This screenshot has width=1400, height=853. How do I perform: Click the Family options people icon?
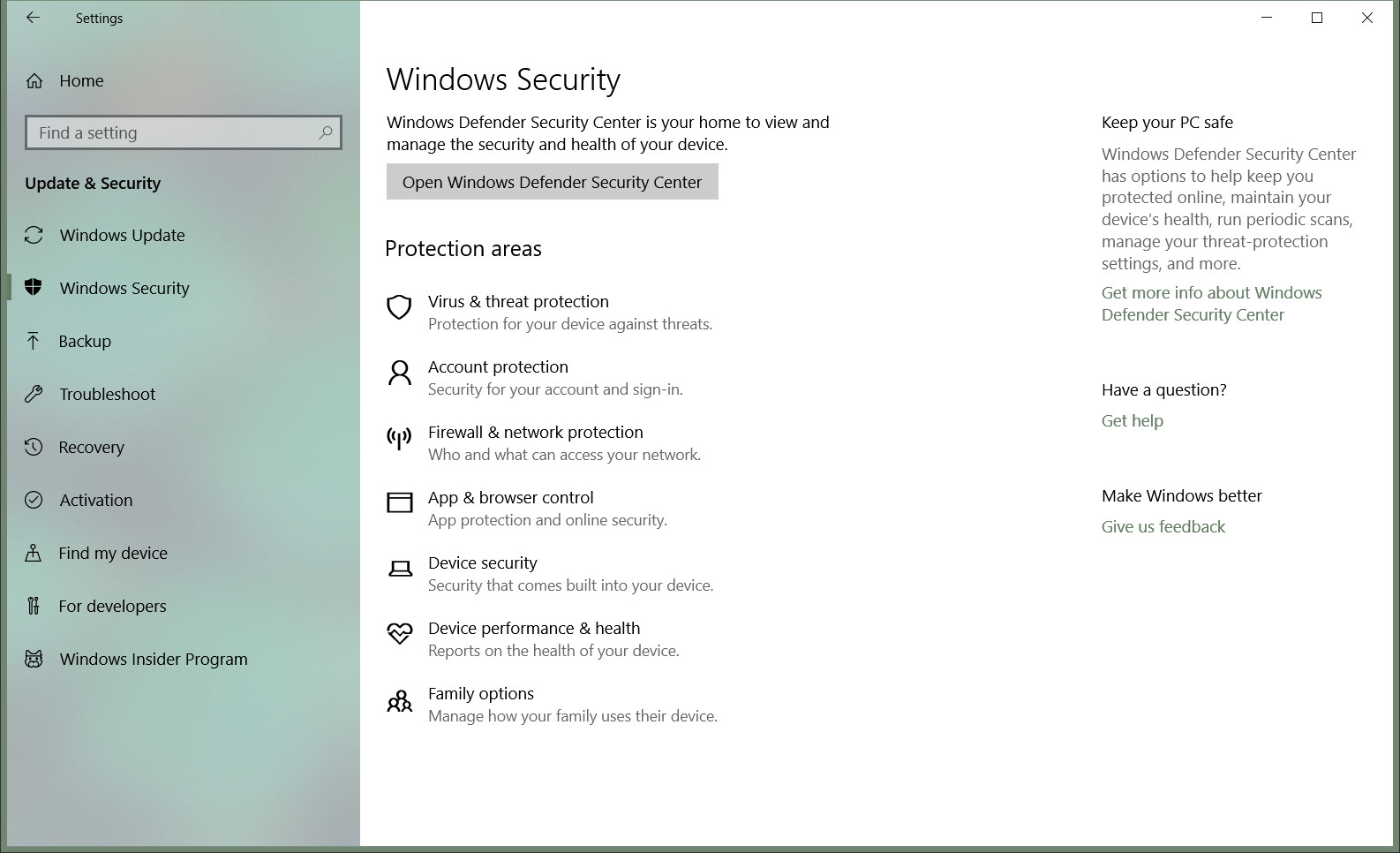coord(400,701)
